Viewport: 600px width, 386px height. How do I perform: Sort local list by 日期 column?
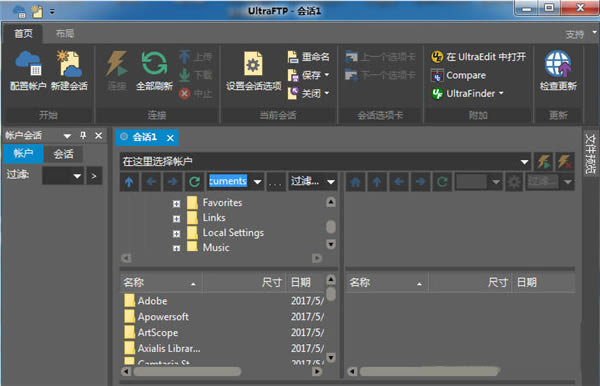[x=306, y=283]
